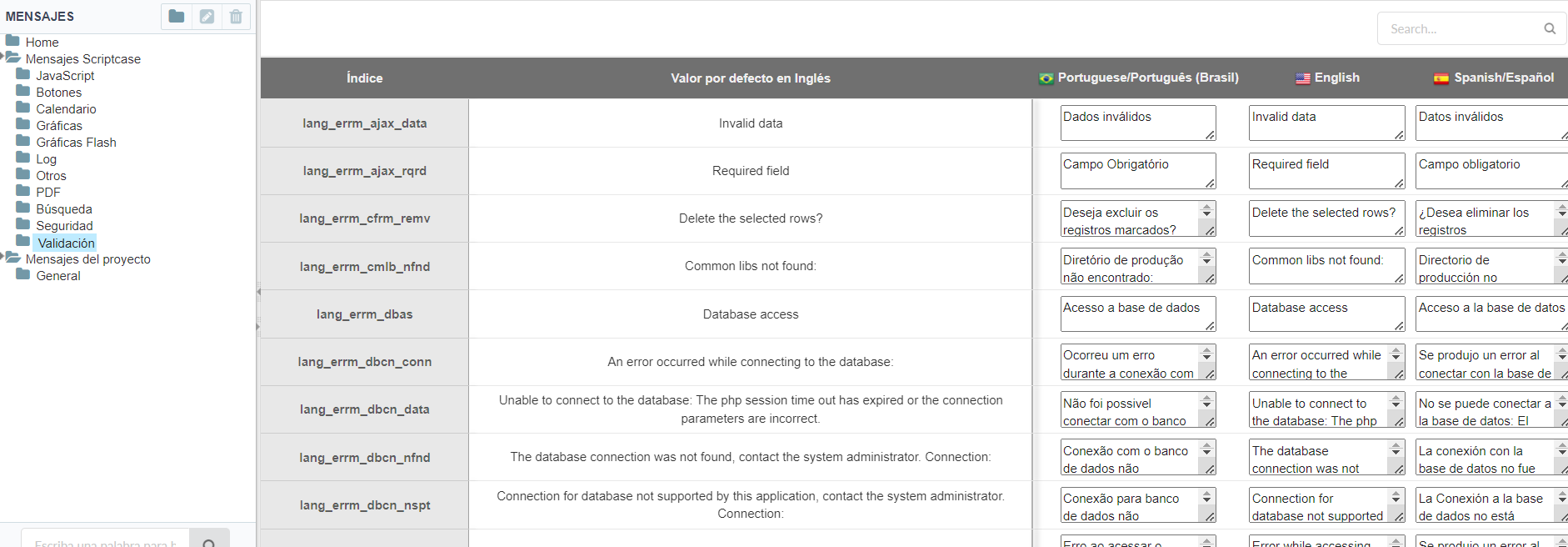Click the Spain flag icon in header

tap(1441, 78)
